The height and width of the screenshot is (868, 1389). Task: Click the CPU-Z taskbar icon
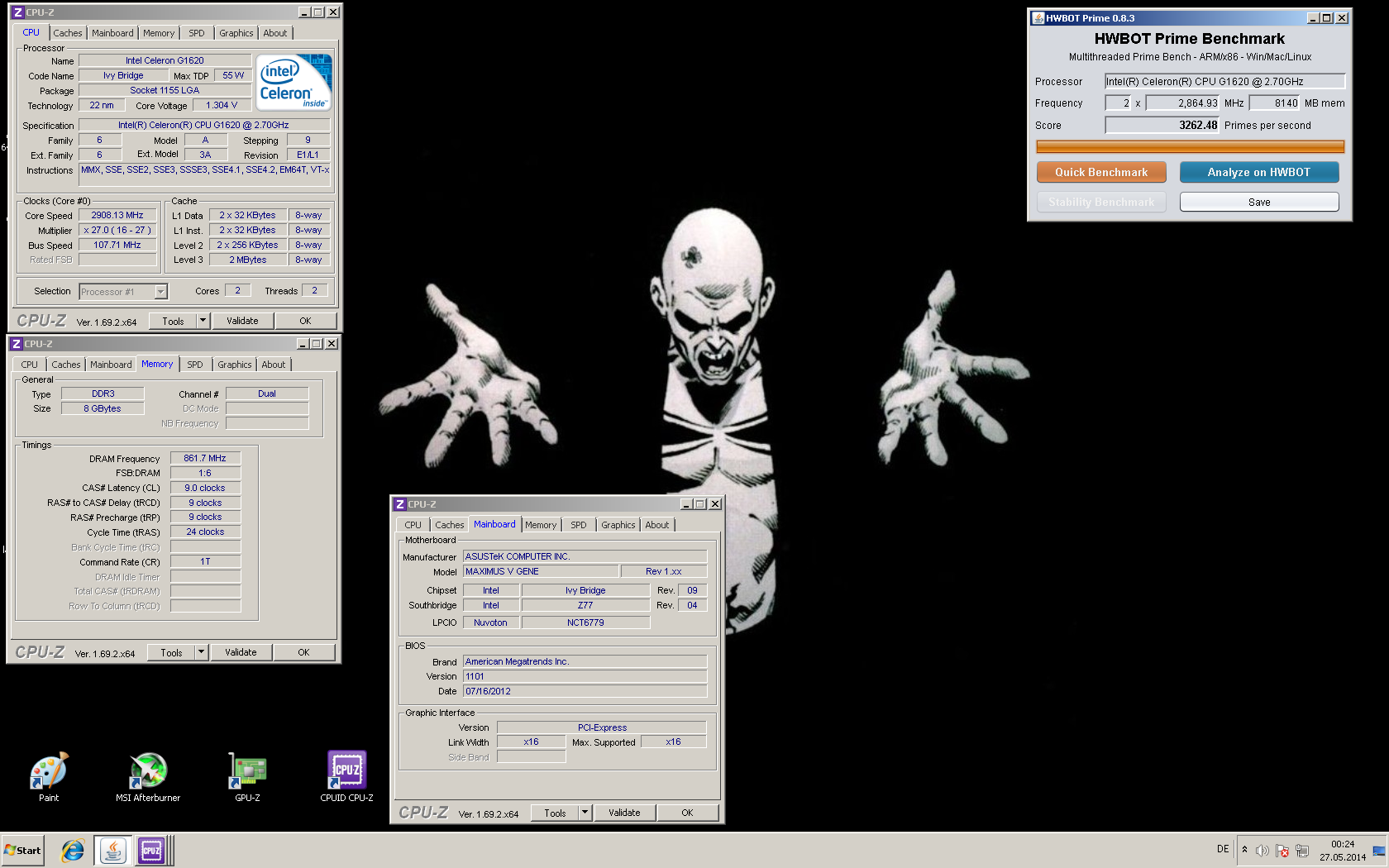[152, 850]
